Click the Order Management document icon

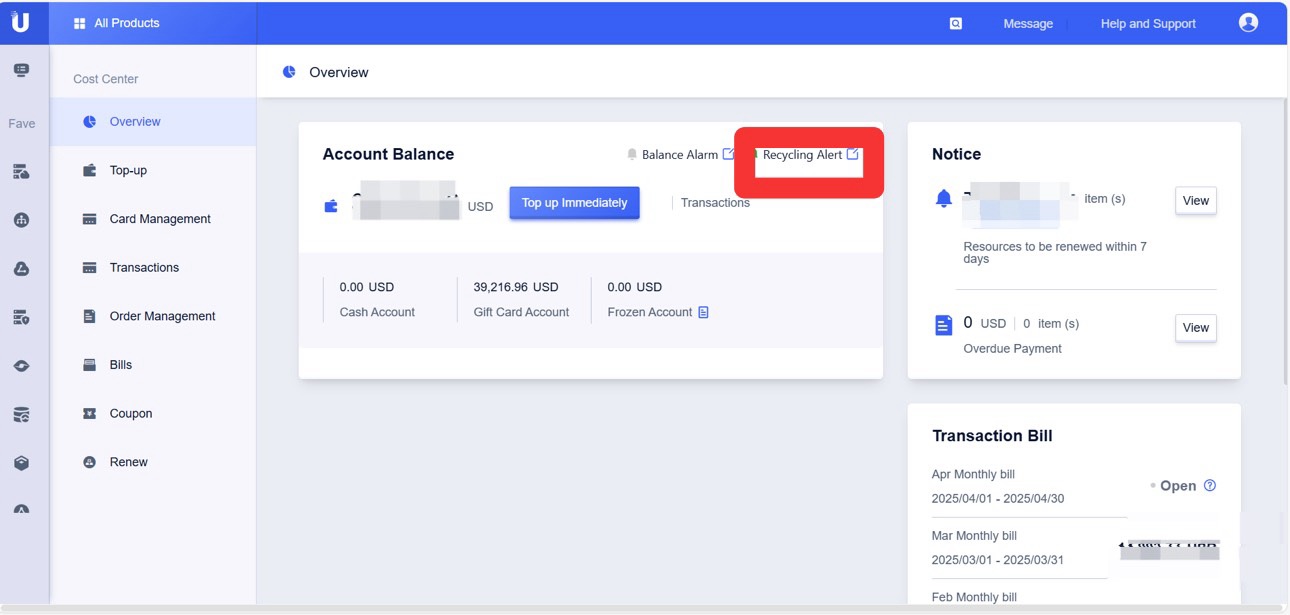point(89,316)
